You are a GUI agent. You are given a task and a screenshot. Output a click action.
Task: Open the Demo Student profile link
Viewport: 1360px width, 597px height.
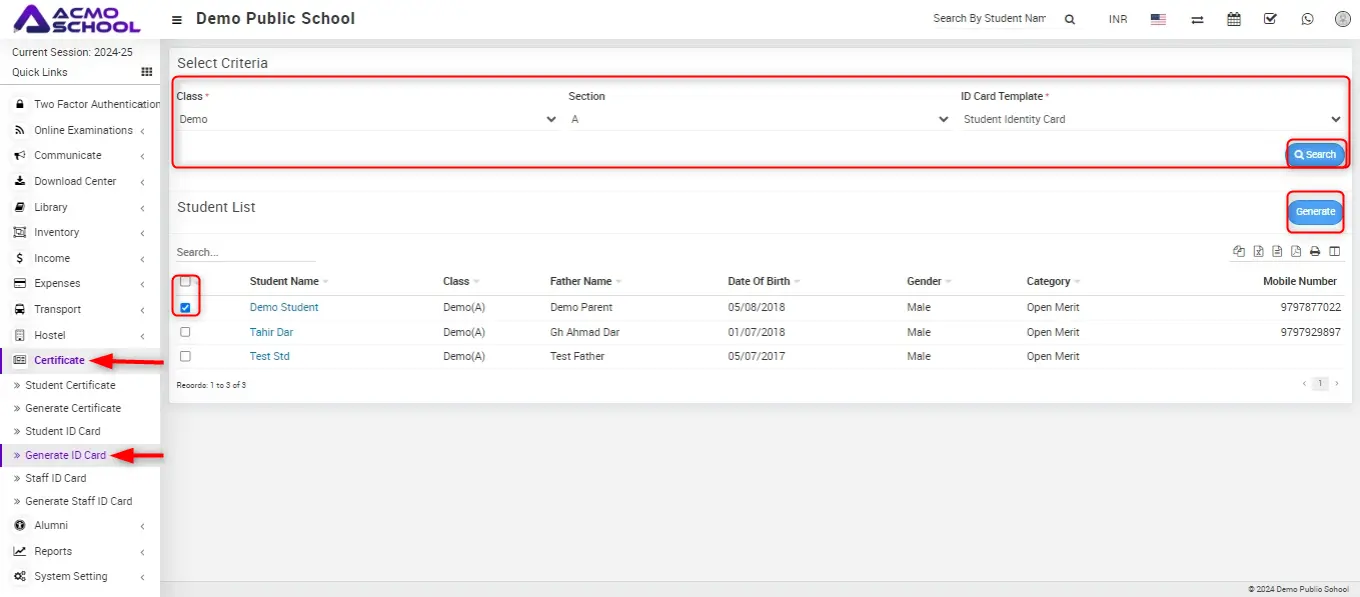pos(284,307)
